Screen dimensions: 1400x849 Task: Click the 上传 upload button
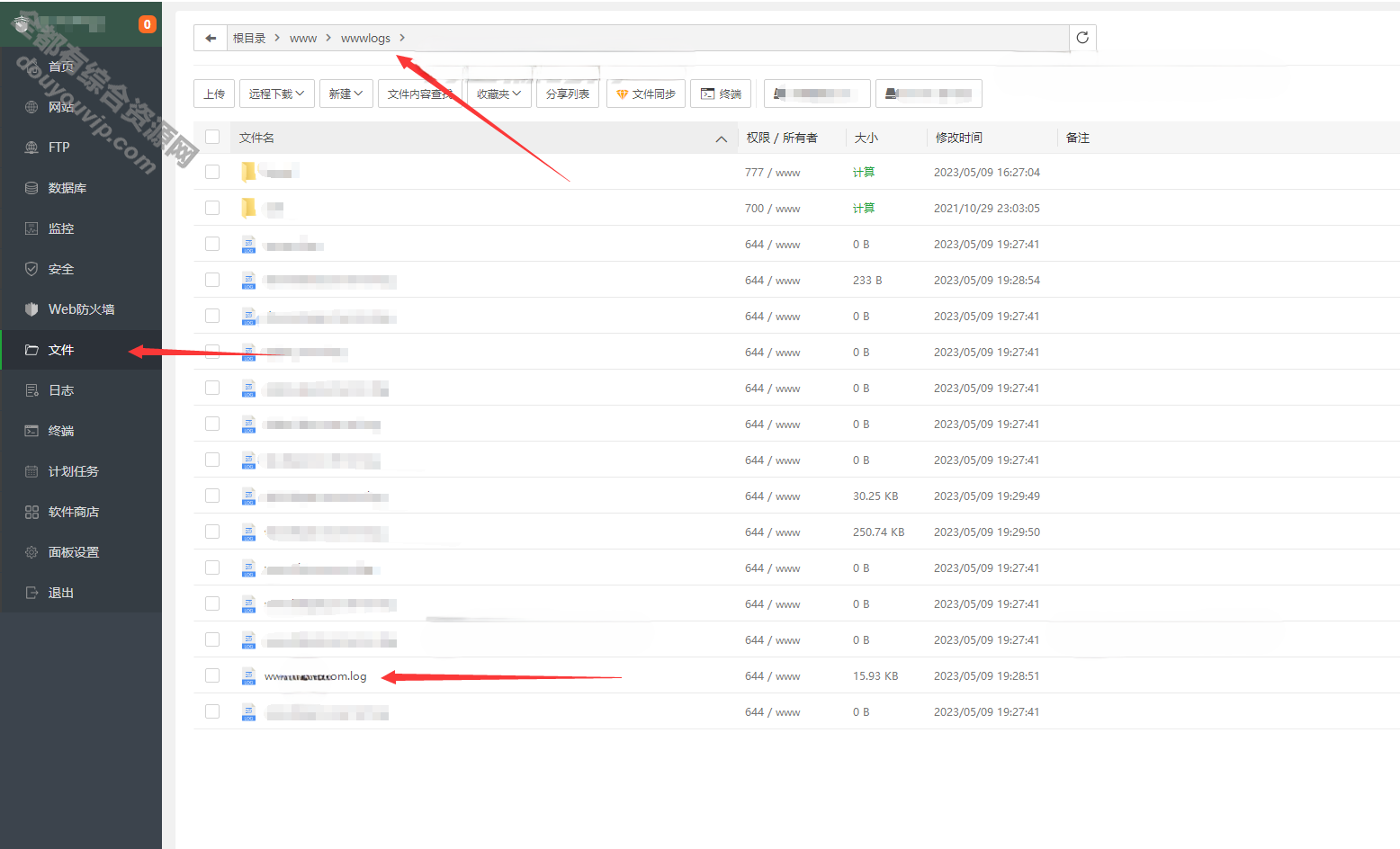(x=214, y=94)
